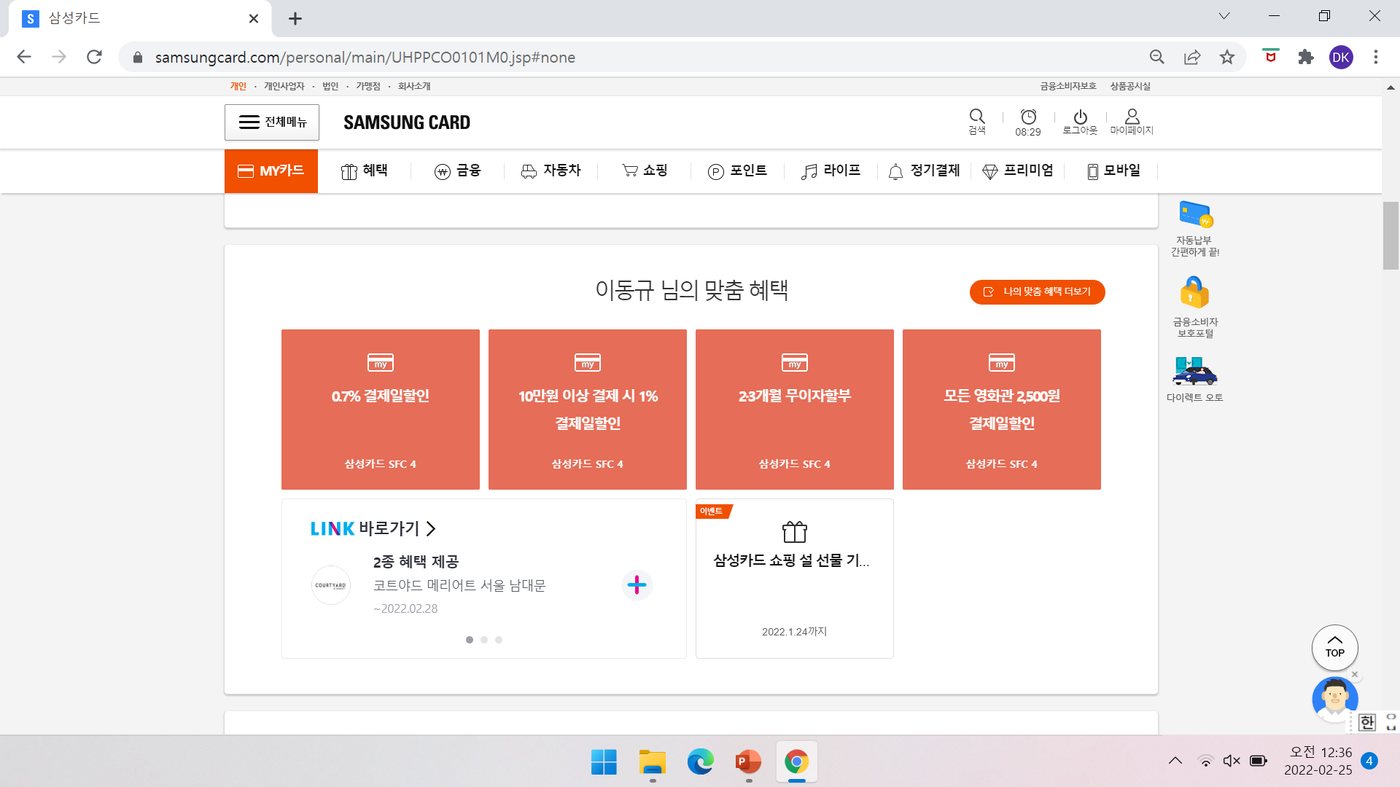This screenshot has height=787, width=1400.
Task: Expand the tab search chevron
Action: 1225,16
